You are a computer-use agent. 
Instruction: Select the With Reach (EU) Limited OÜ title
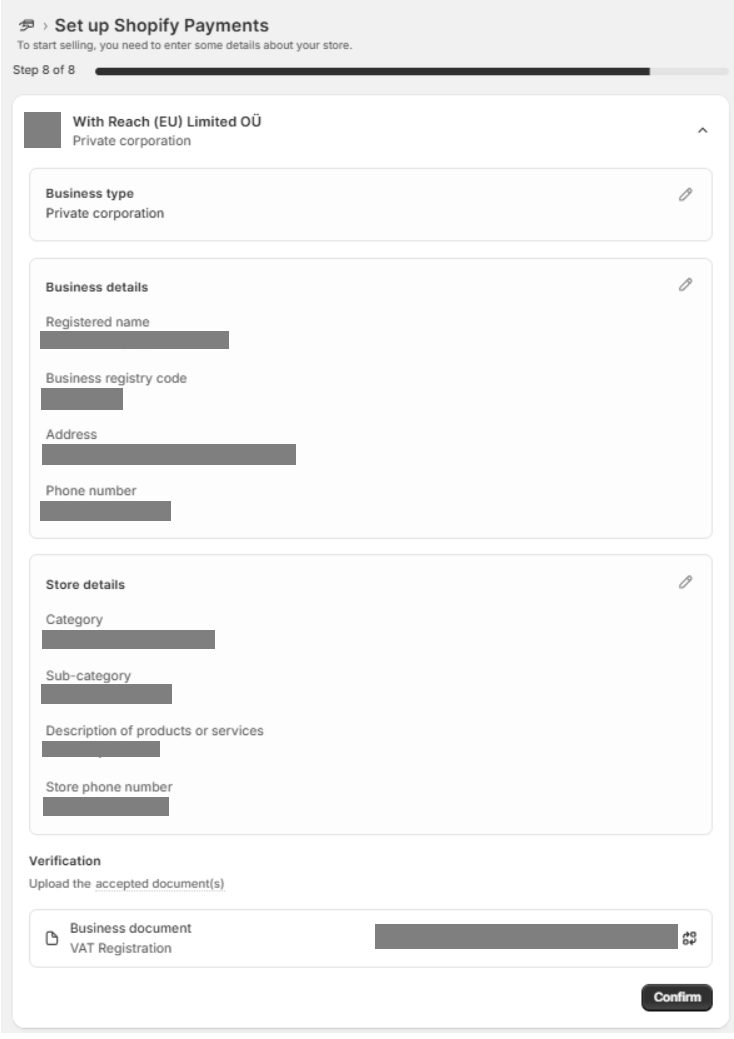(x=167, y=122)
